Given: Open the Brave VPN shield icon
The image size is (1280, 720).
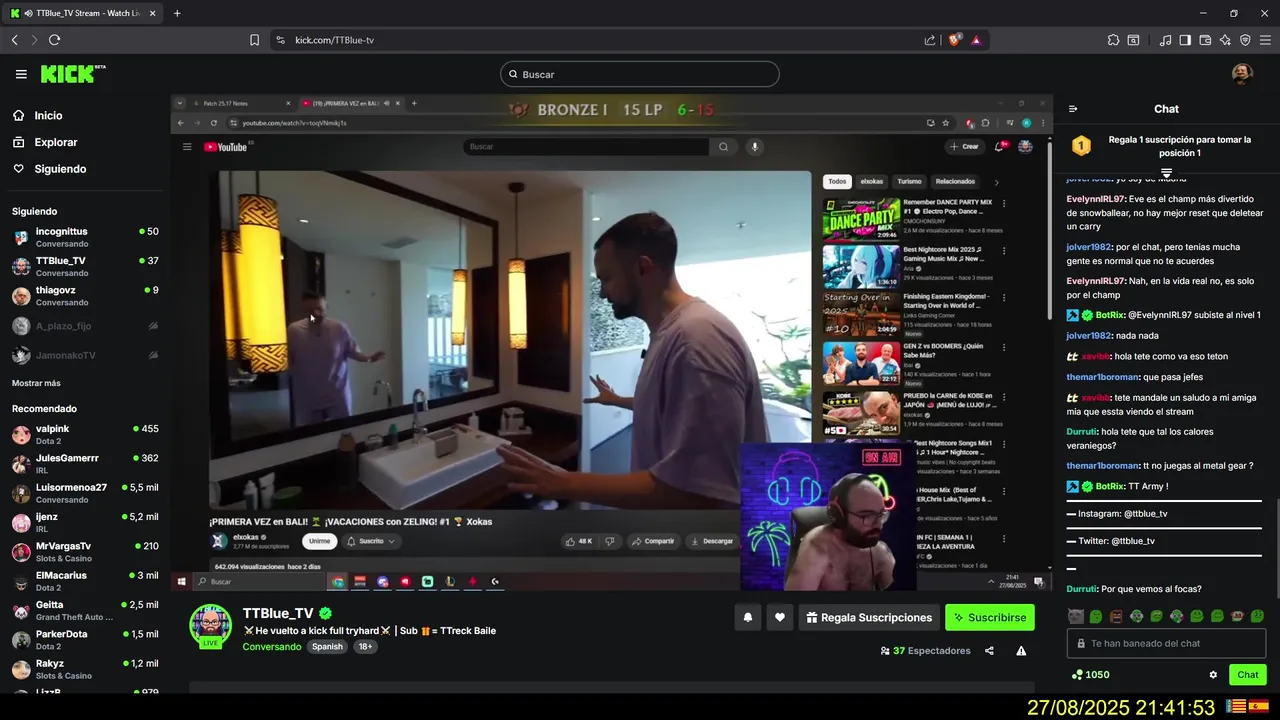Looking at the screenshot, I should pos(1245,40).
